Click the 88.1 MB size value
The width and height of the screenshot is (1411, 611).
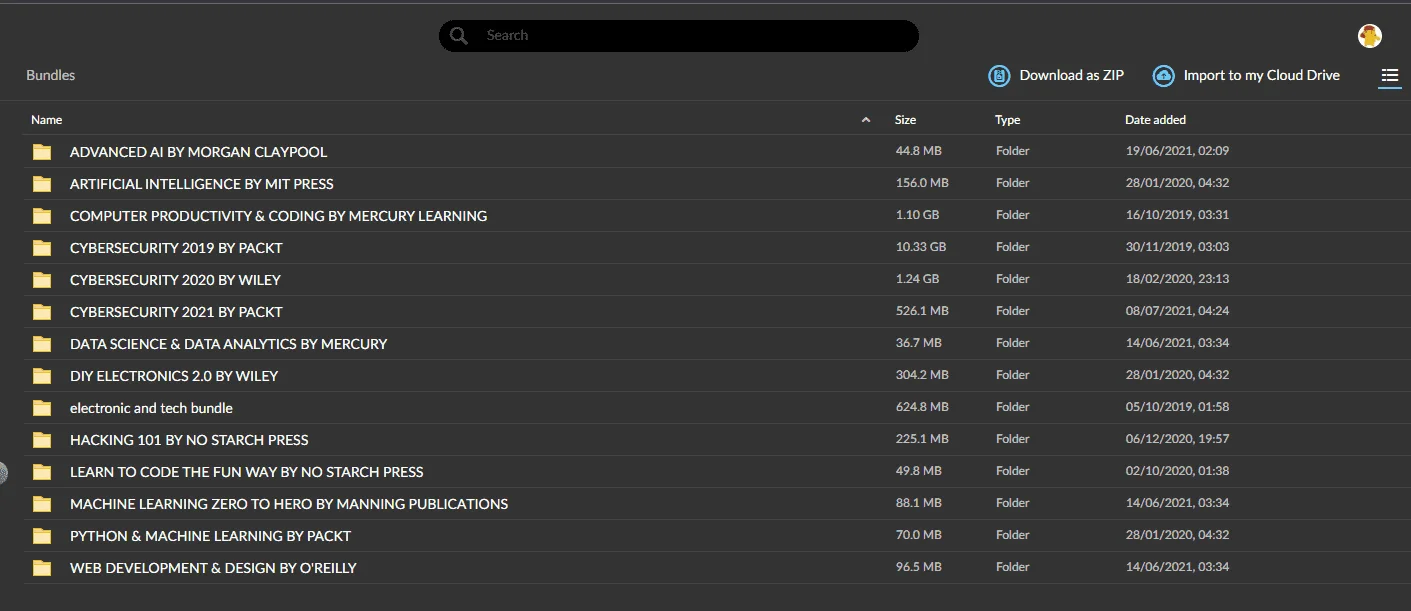[x=918, y=503]
